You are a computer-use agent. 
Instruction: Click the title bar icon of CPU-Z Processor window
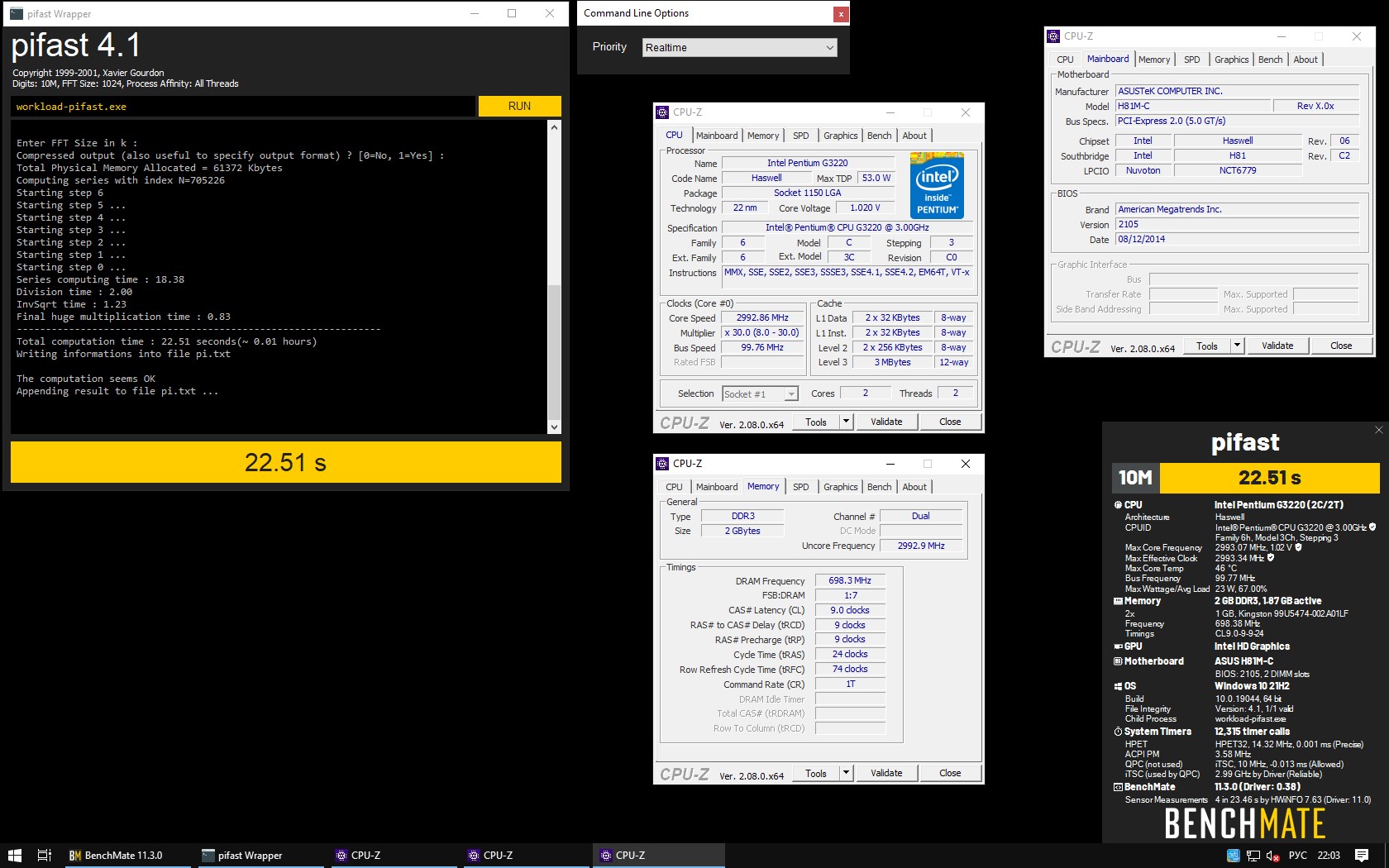[x=662, y=112]
